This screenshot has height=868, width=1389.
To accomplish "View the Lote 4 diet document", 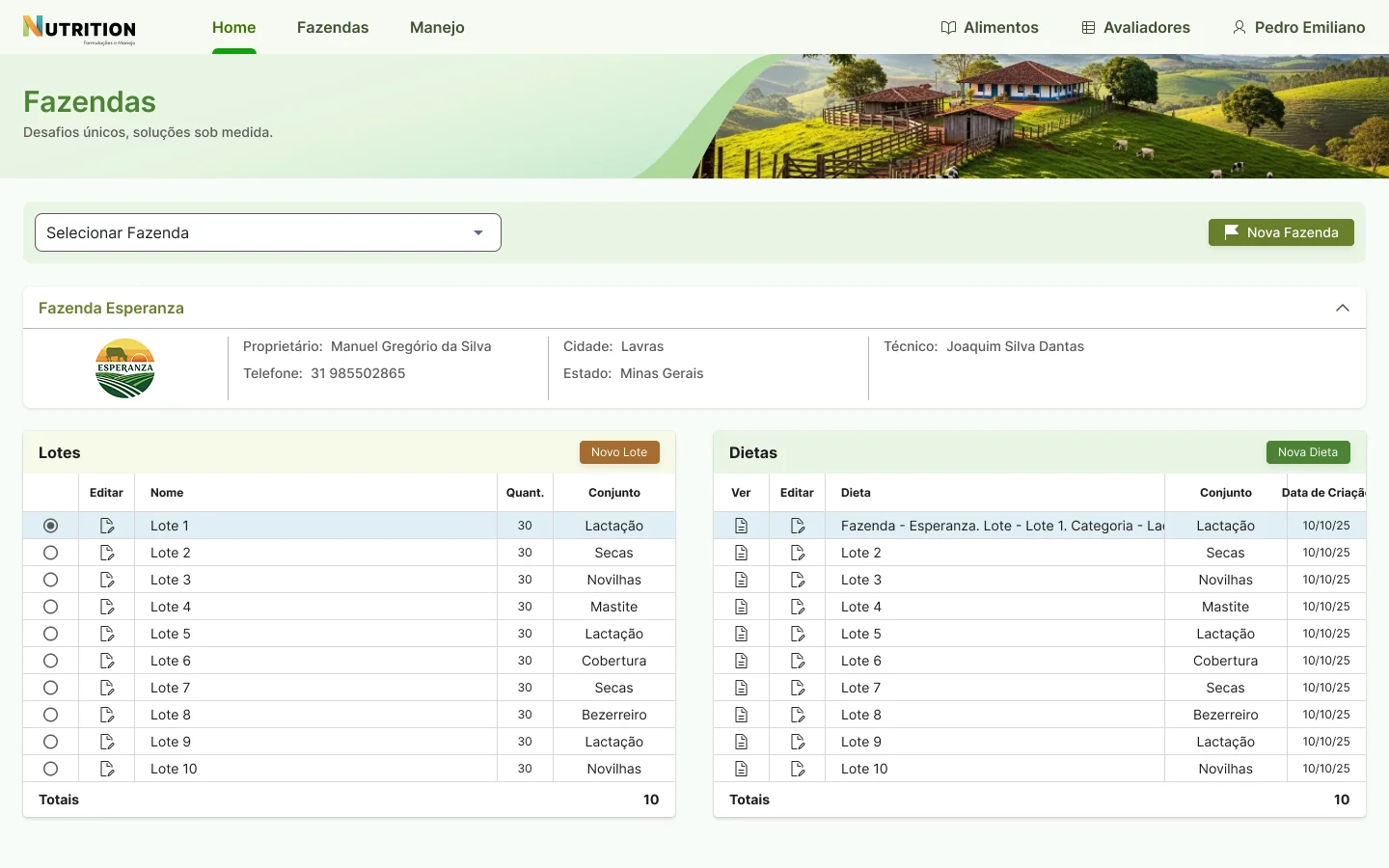I will (741, 607).
